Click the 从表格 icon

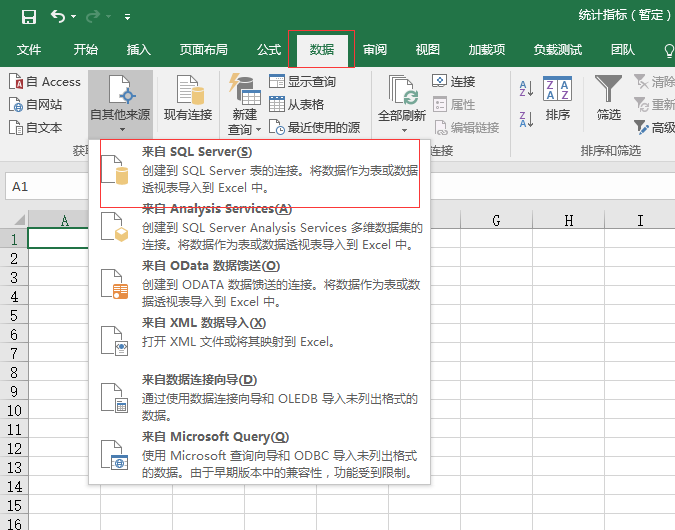click(277, 104)
